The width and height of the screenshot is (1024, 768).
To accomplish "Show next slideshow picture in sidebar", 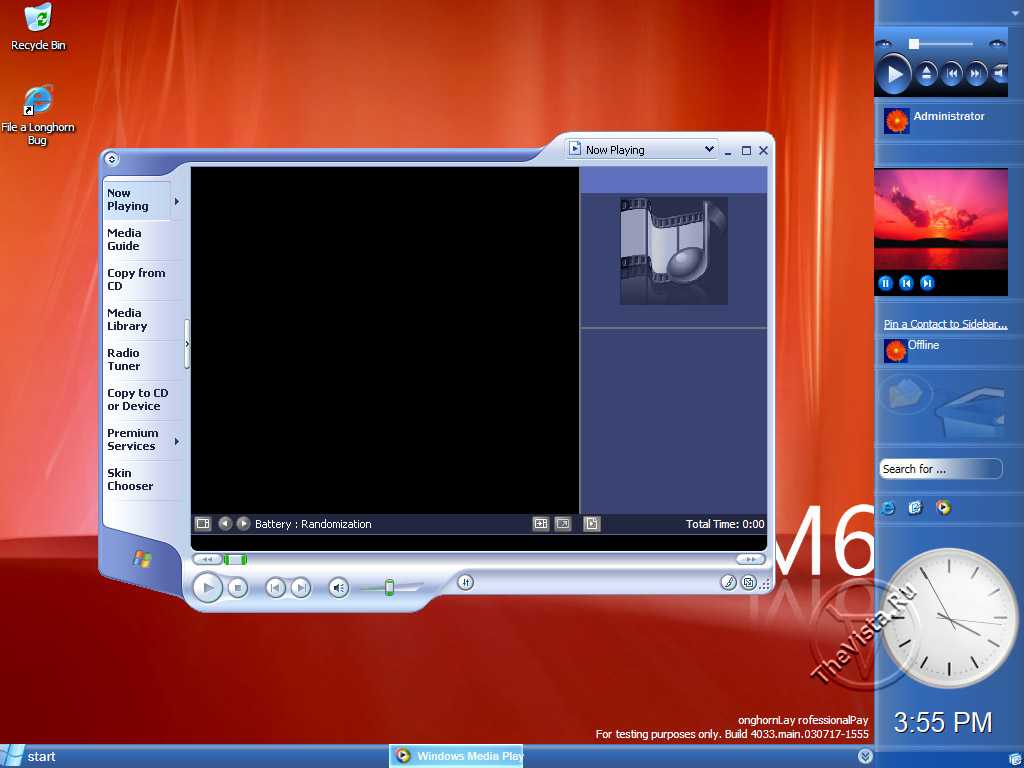I will [927, 283].
